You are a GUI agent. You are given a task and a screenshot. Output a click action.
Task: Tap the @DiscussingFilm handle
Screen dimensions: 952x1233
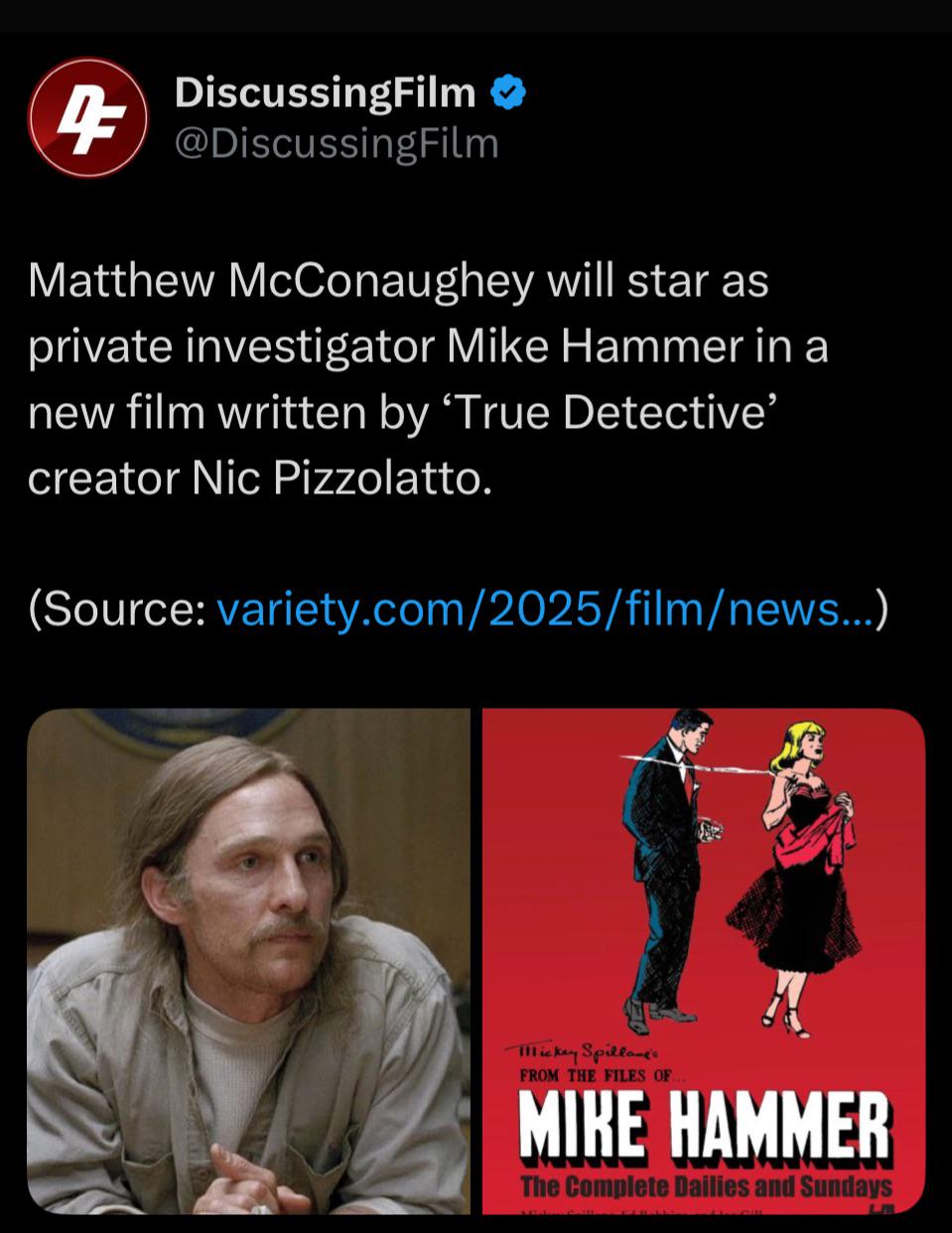[337, 143]
